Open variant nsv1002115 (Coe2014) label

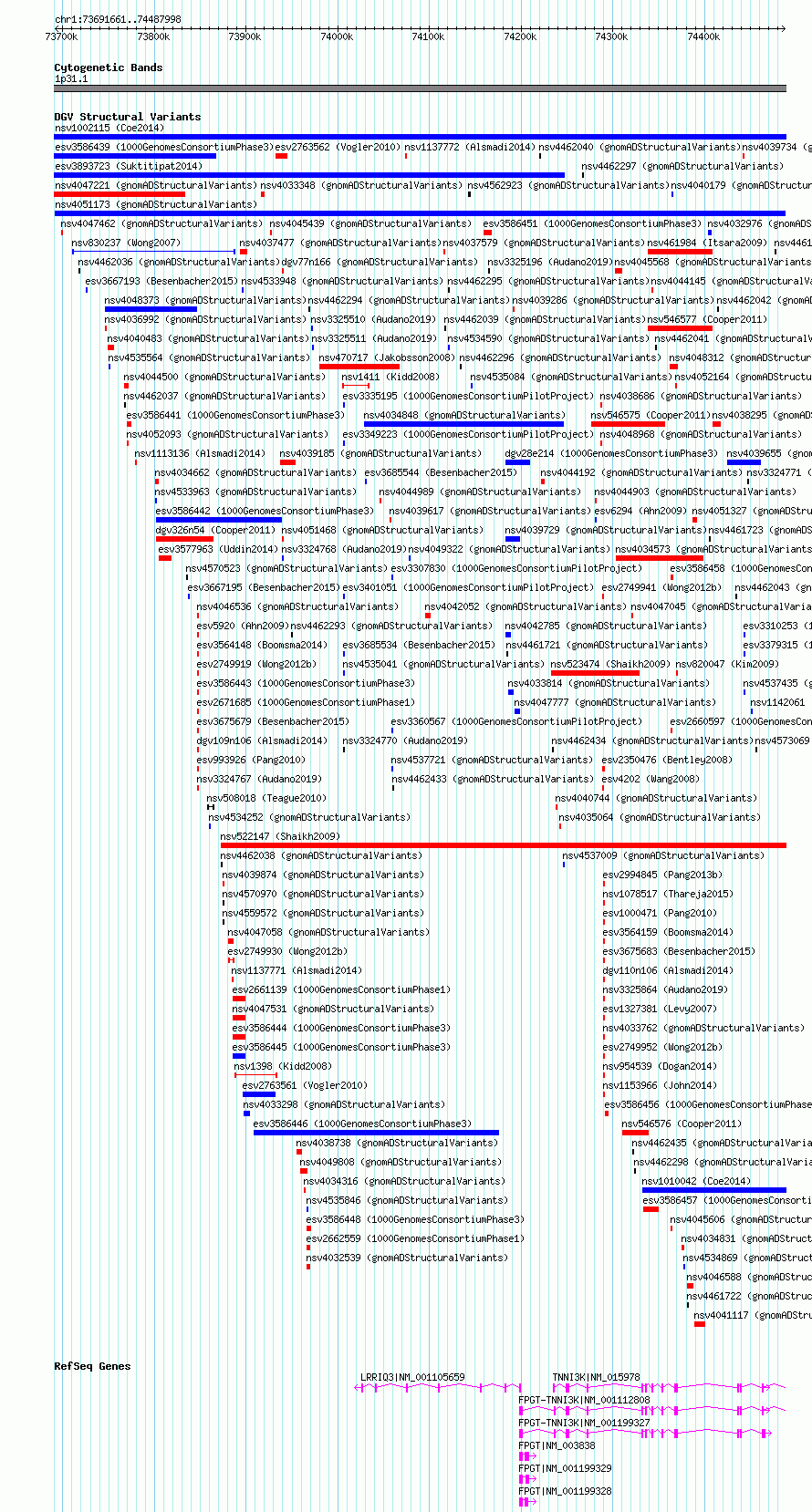pyautogui.click(x=109, y=128)
